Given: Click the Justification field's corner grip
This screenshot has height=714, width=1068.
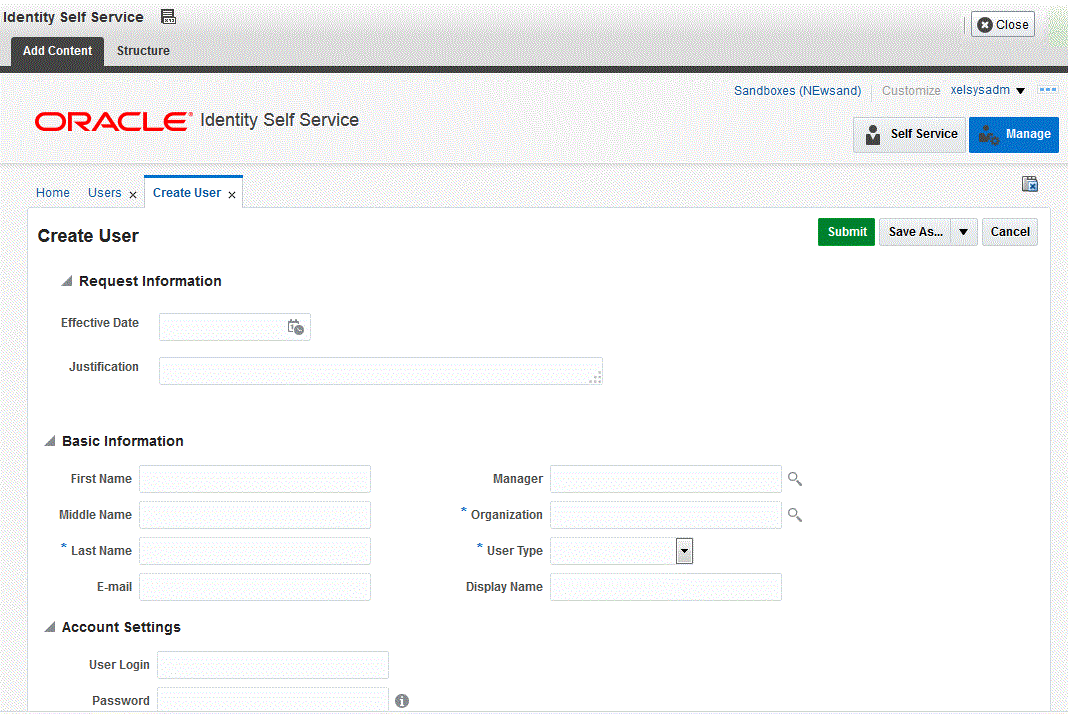Looking at the screenshot, I should 596,378.
